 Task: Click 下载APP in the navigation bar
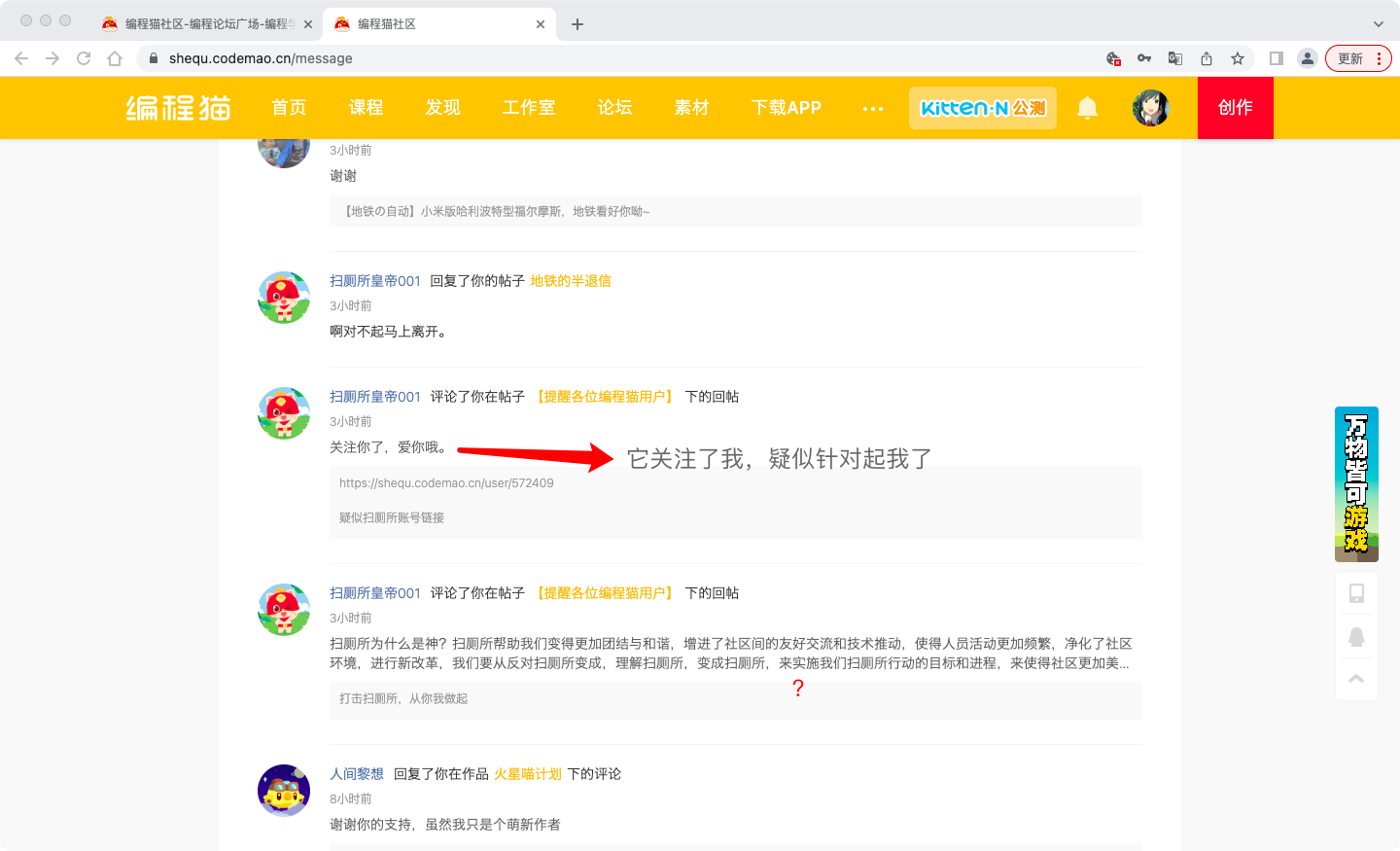pyautogui.click(x=787, y=107)
